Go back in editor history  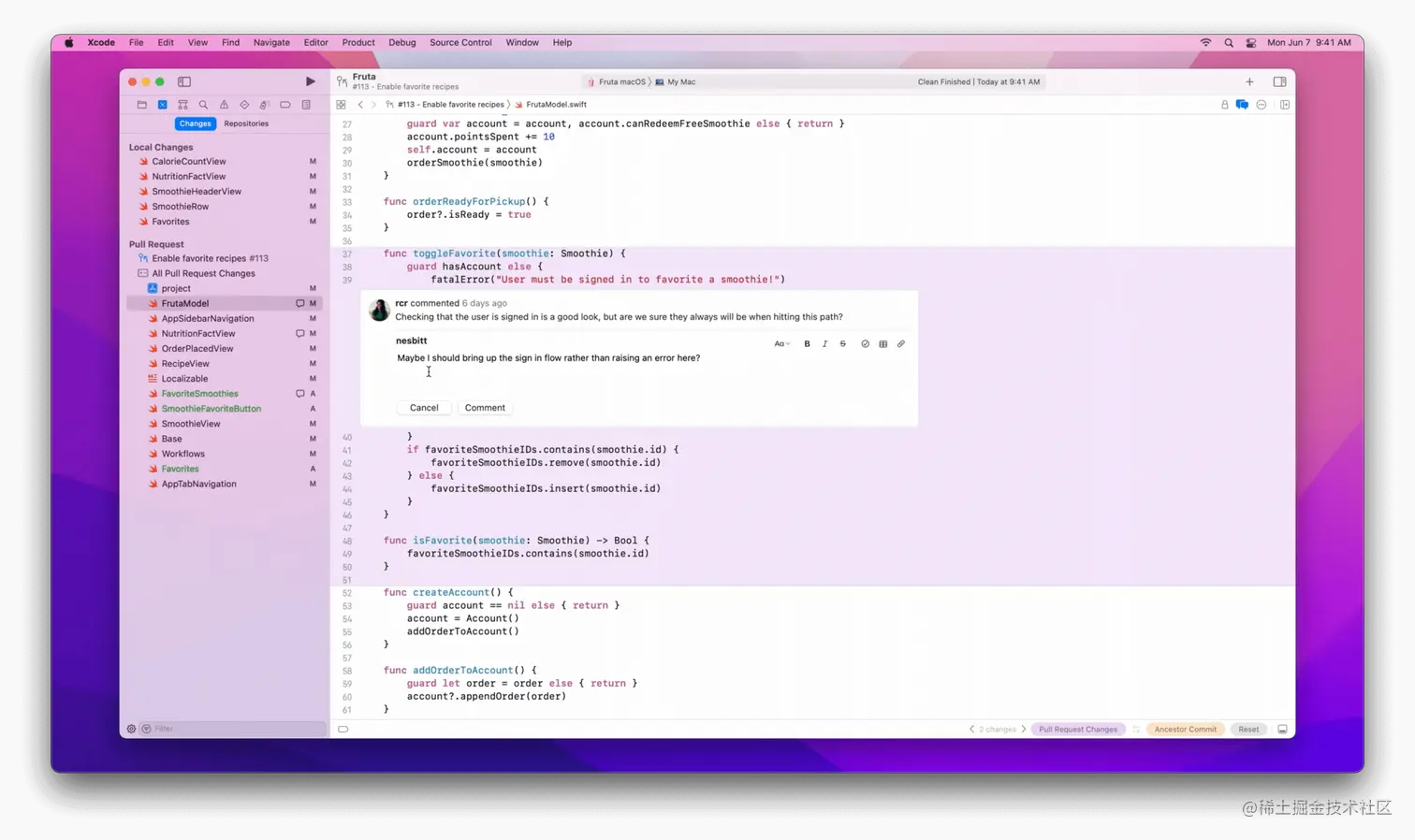click(360, 105)
